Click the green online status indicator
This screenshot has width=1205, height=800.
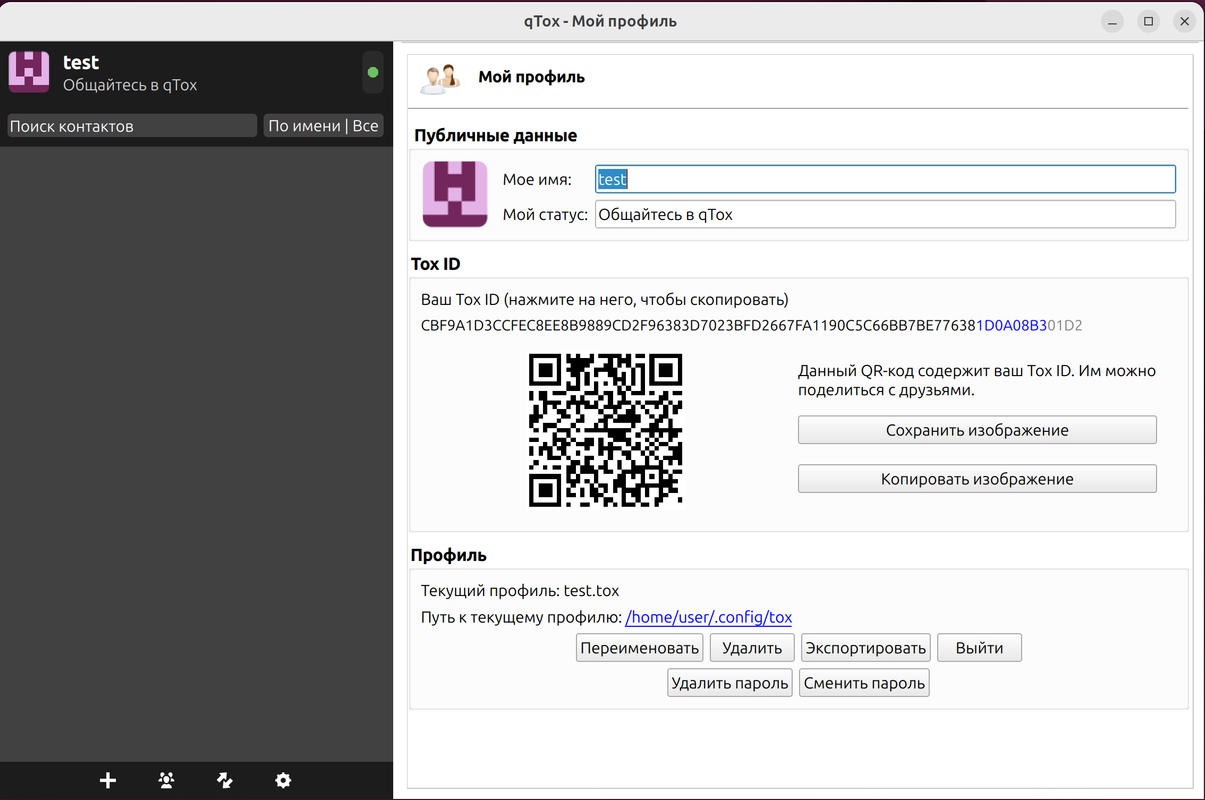coord(373,72)
